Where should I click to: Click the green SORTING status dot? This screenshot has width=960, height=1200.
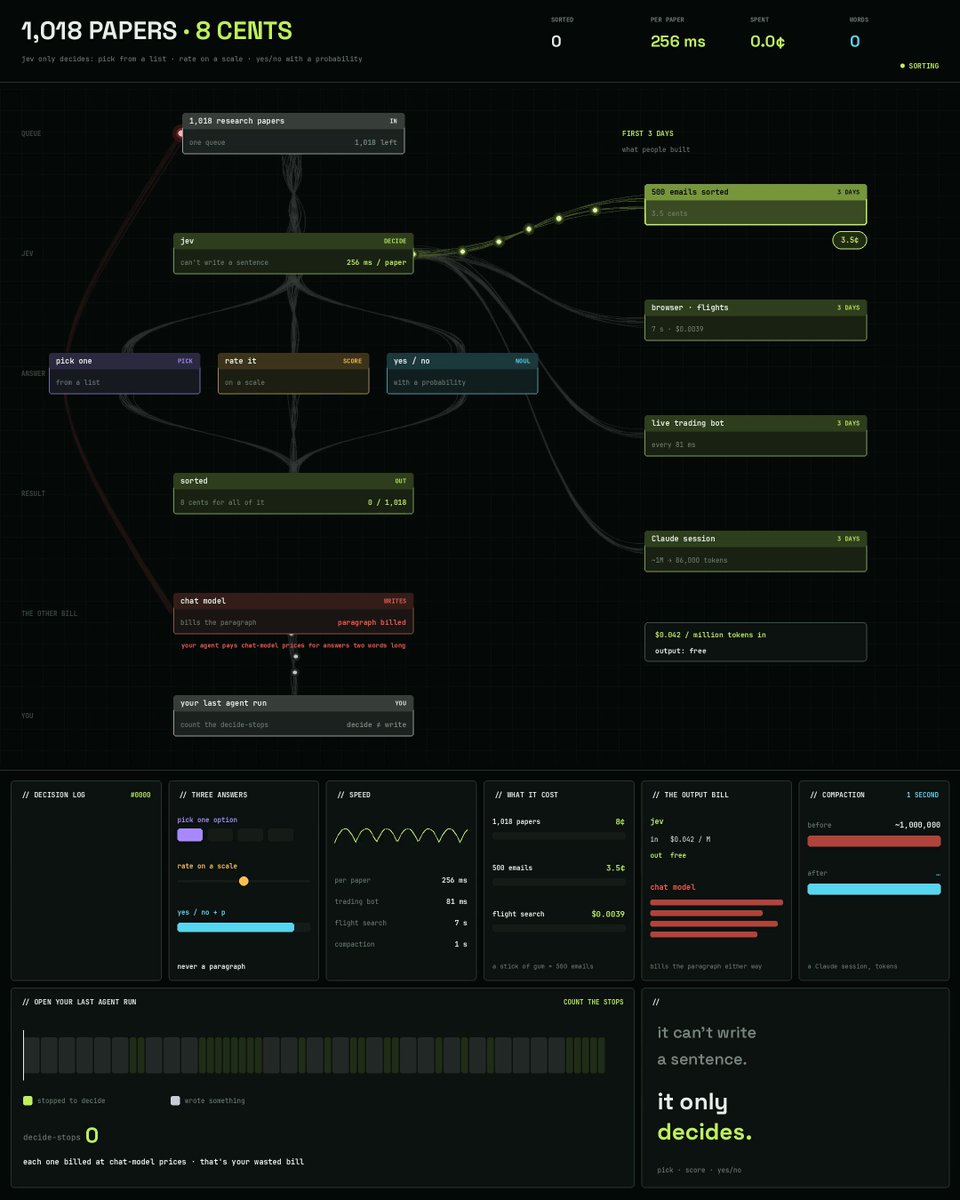903,66
